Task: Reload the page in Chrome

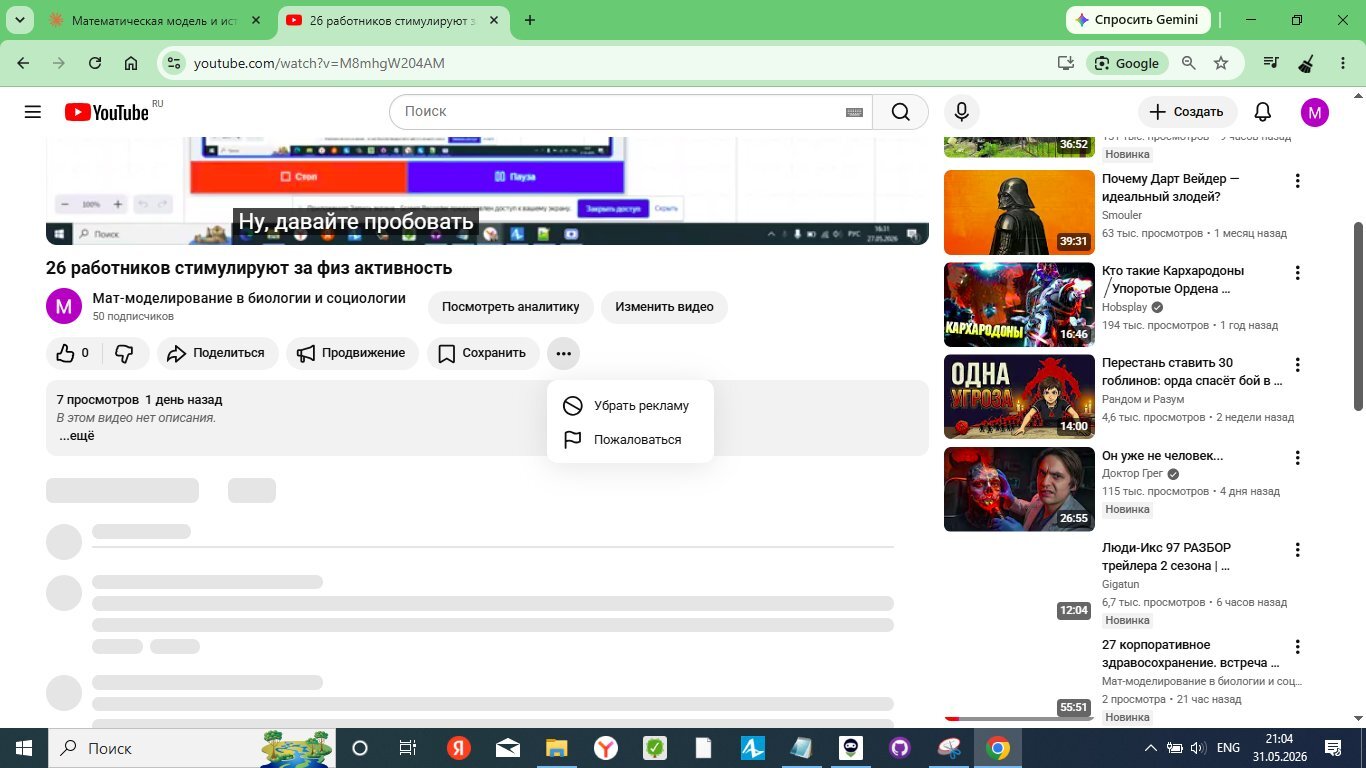Action: point(95,63)
